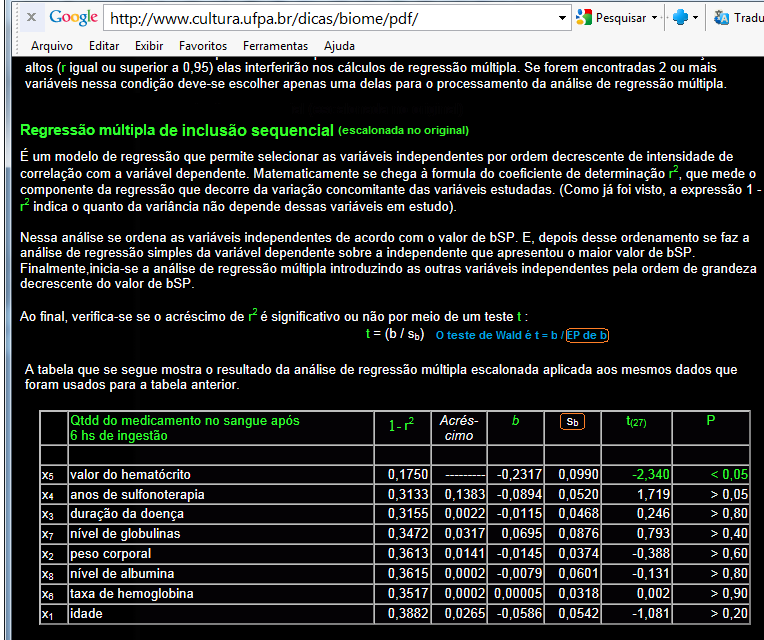This screenshot has width=764, height=640.
Task: Click the 't(27)' column header
Action: pyautogui.click(x=636, y=421)
